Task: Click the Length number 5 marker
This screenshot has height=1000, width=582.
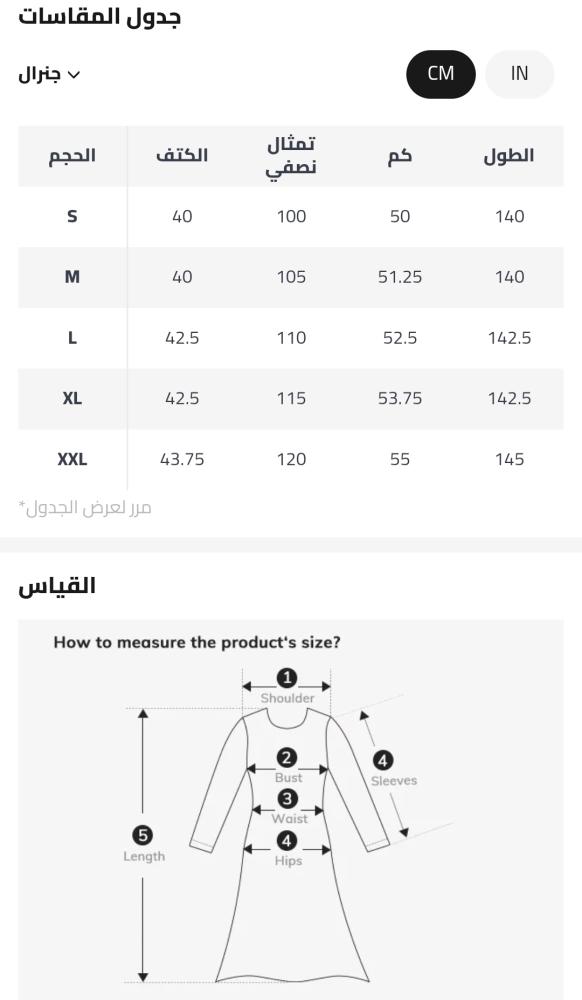Action: [143, 835]
